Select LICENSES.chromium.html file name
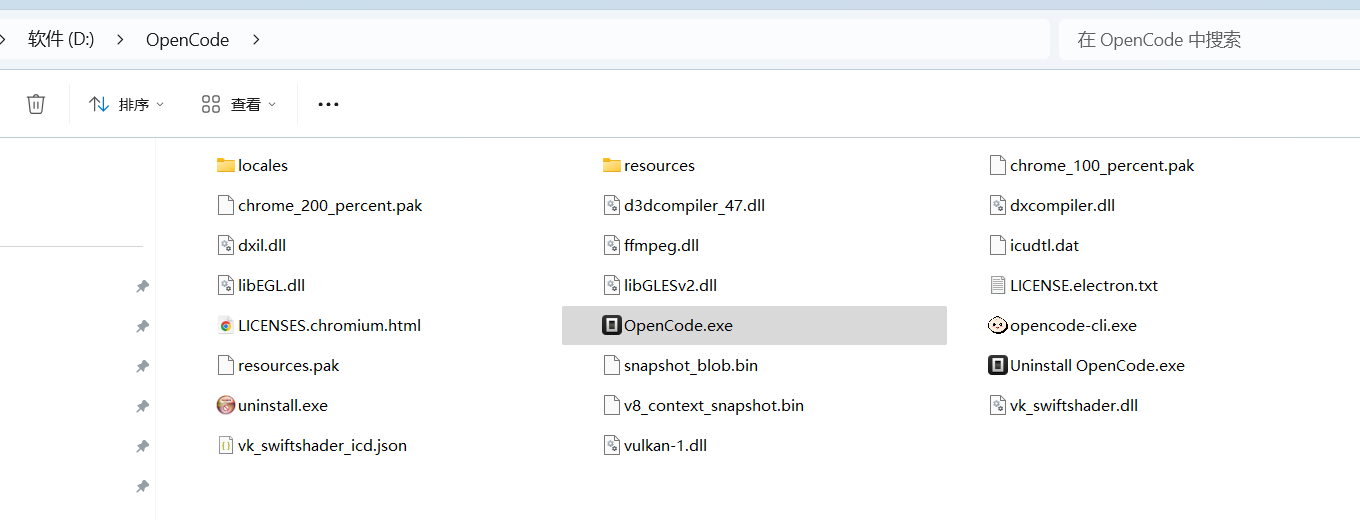The height and width of the screenshot is (520, 1360). pyautogui.click(x=329, y=325)
